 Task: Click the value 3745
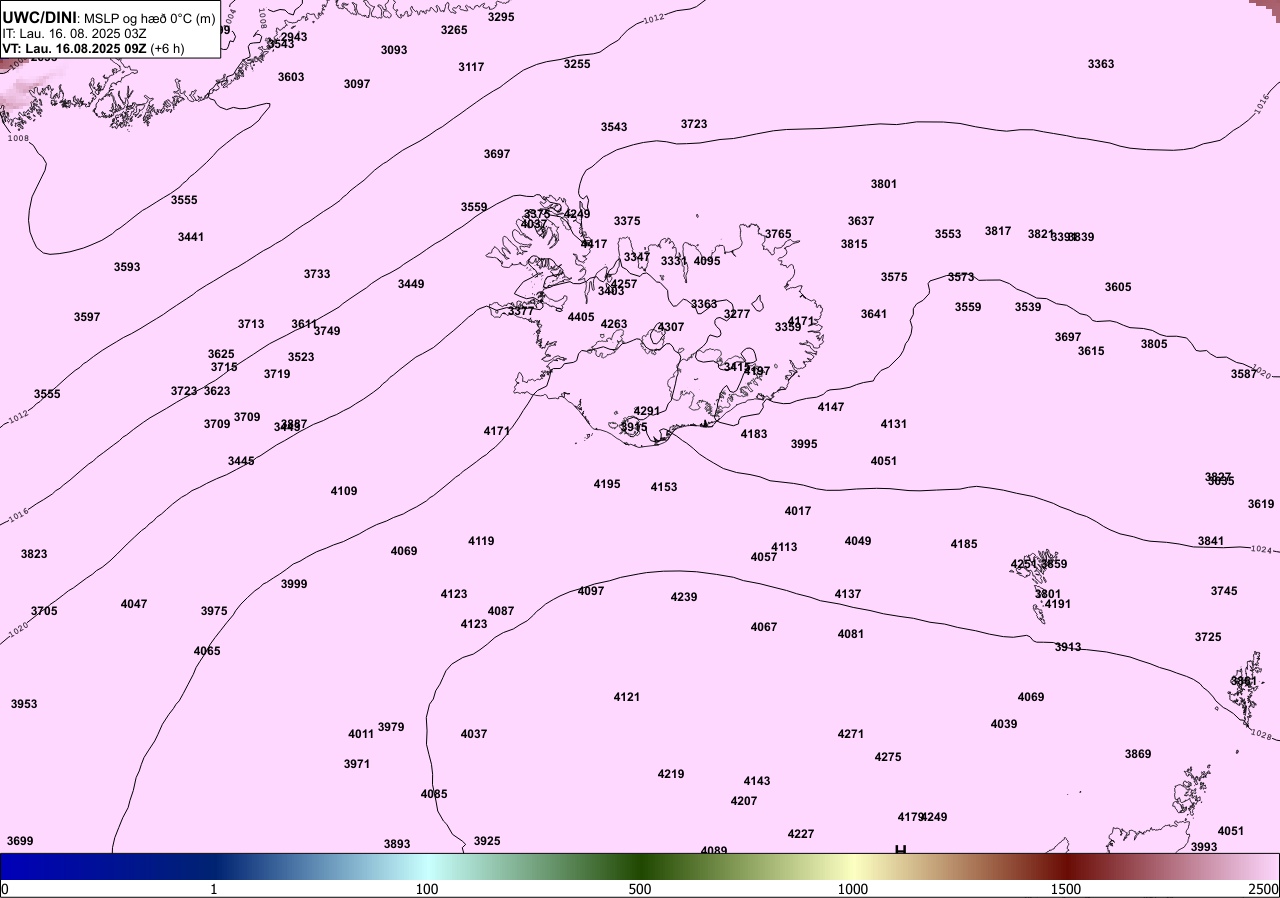pos(1224,591)
